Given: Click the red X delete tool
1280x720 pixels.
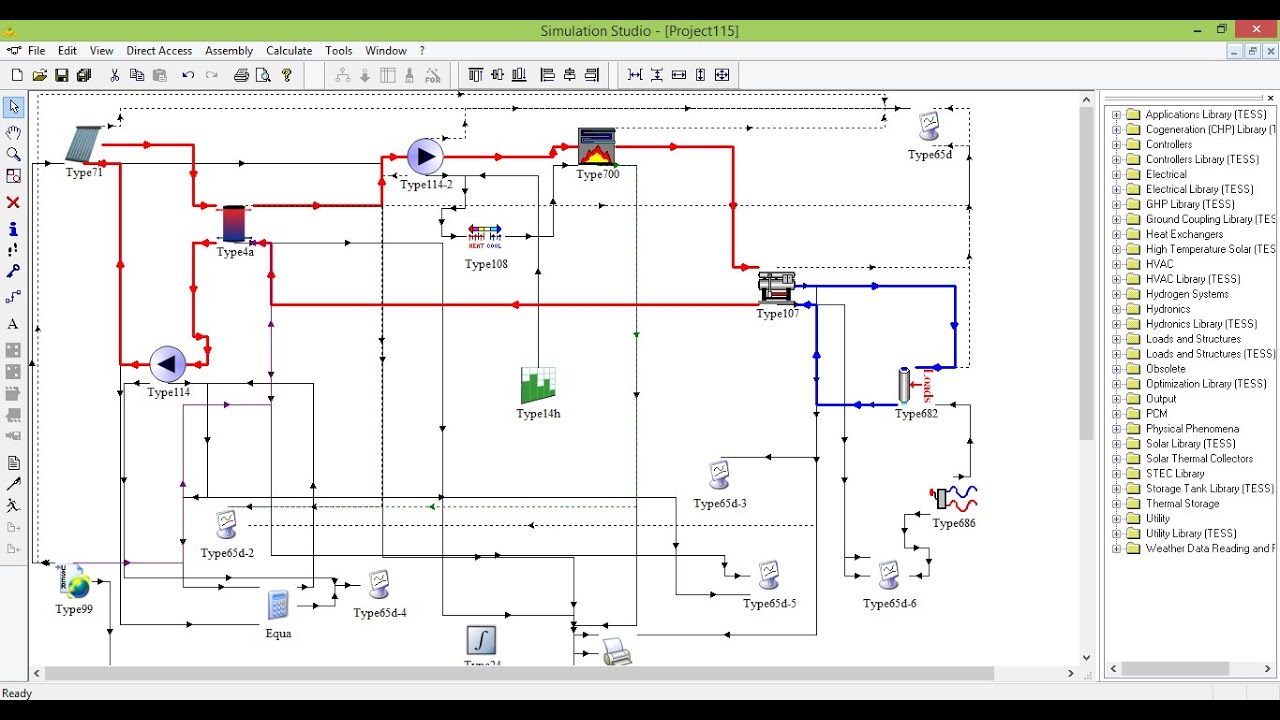Looking at the screenshot, I should point(14,202).
